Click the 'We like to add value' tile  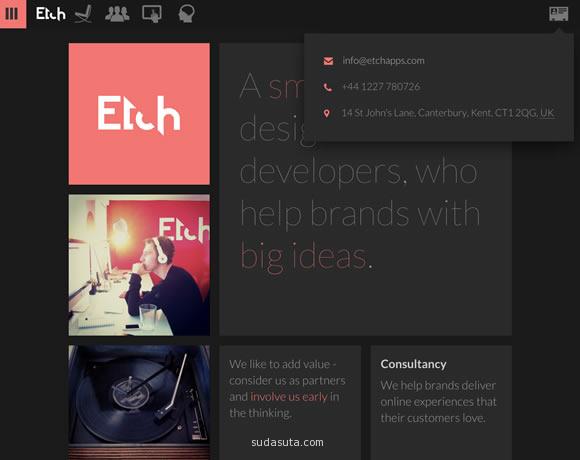pyautogui.click(x=290, y=403)
